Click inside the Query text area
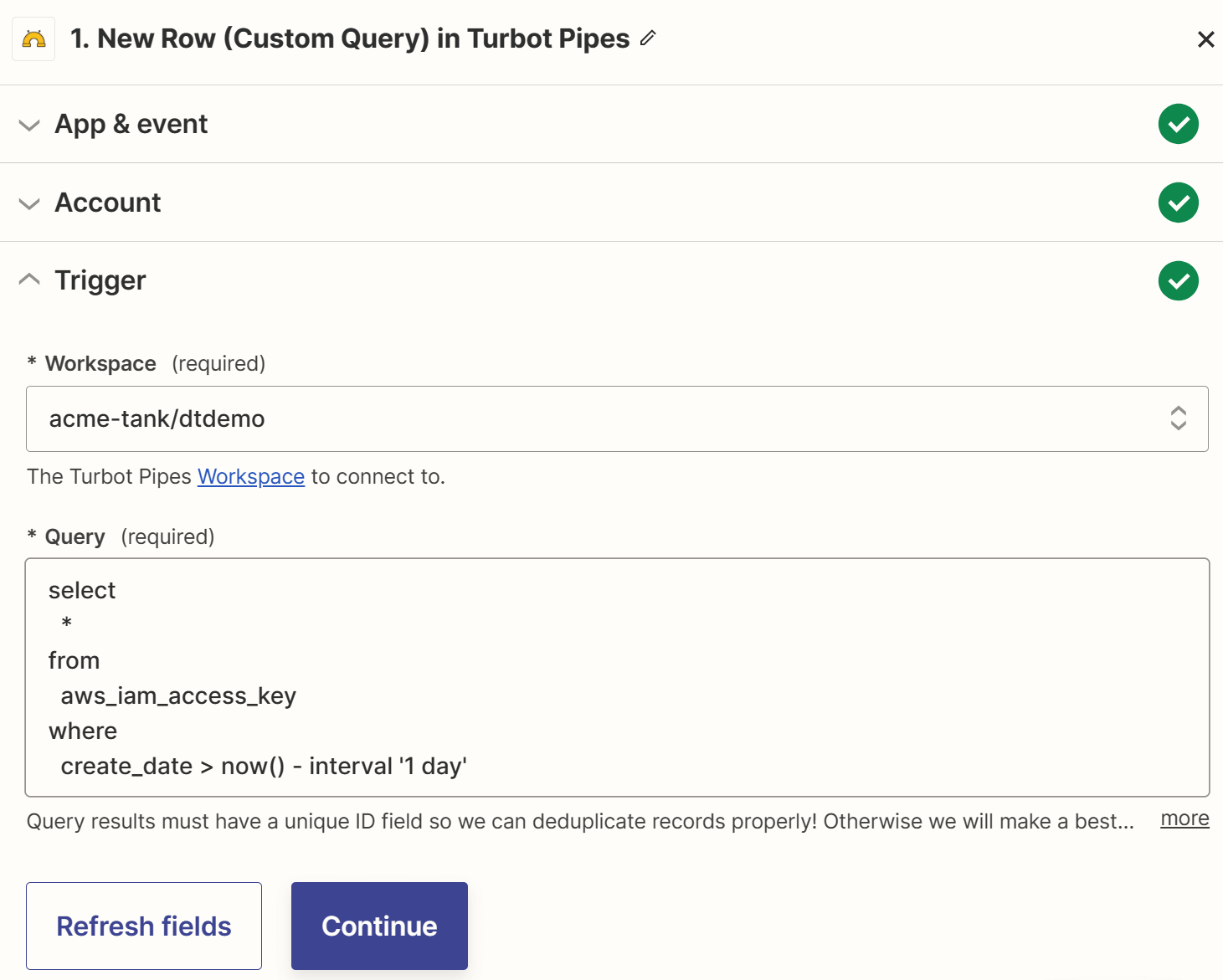Viewport: 1223px width, 980px height. 617,677
